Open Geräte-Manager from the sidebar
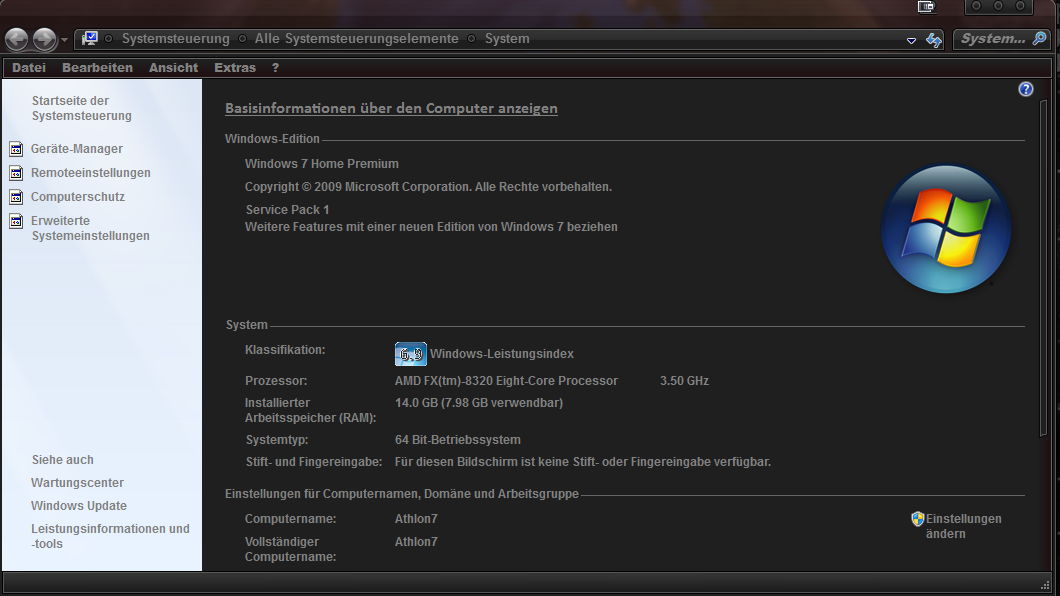Image resolution: width=1060 pixels, height=596 pixels. tap(76, 149)
